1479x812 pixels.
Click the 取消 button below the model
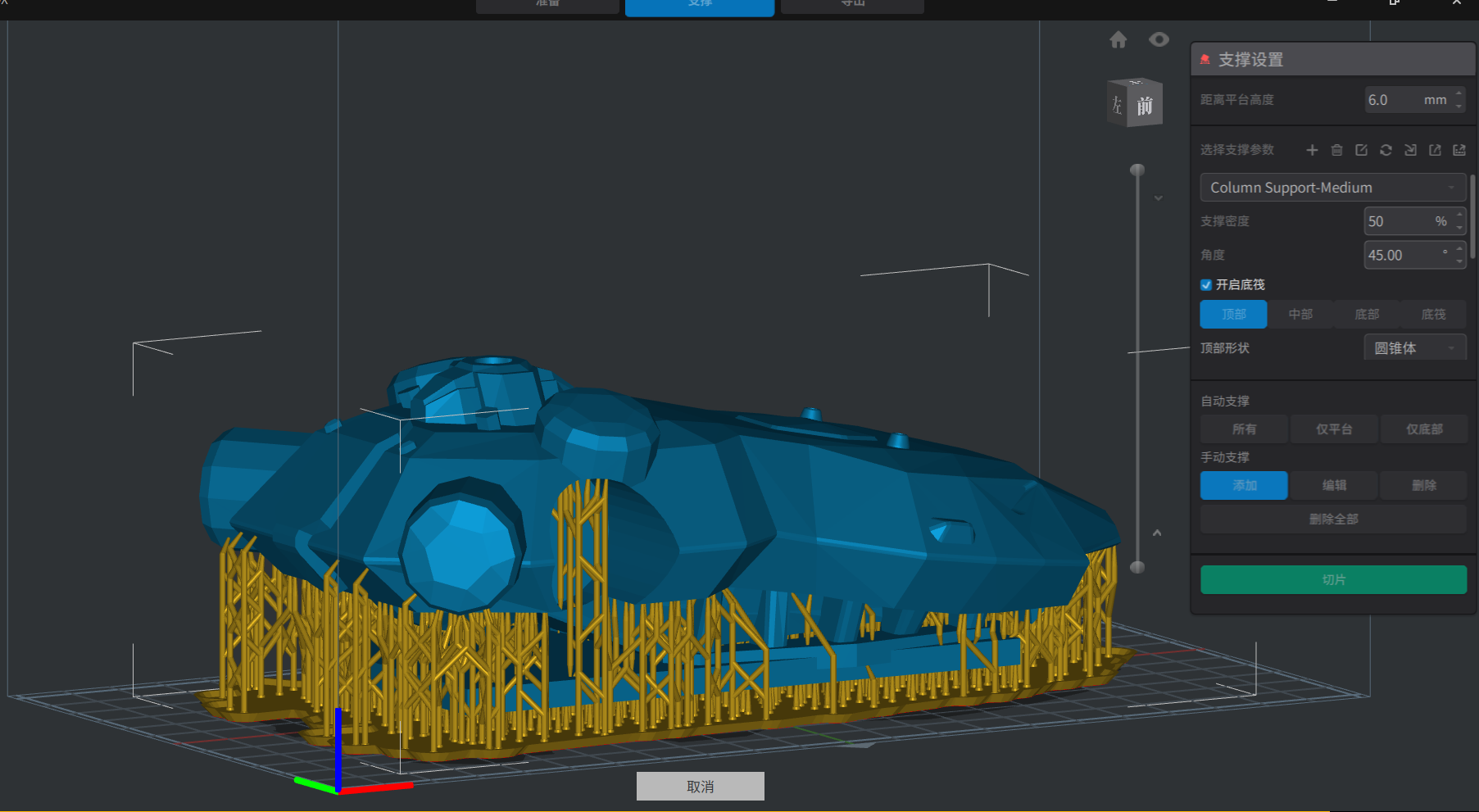(701, 787)
